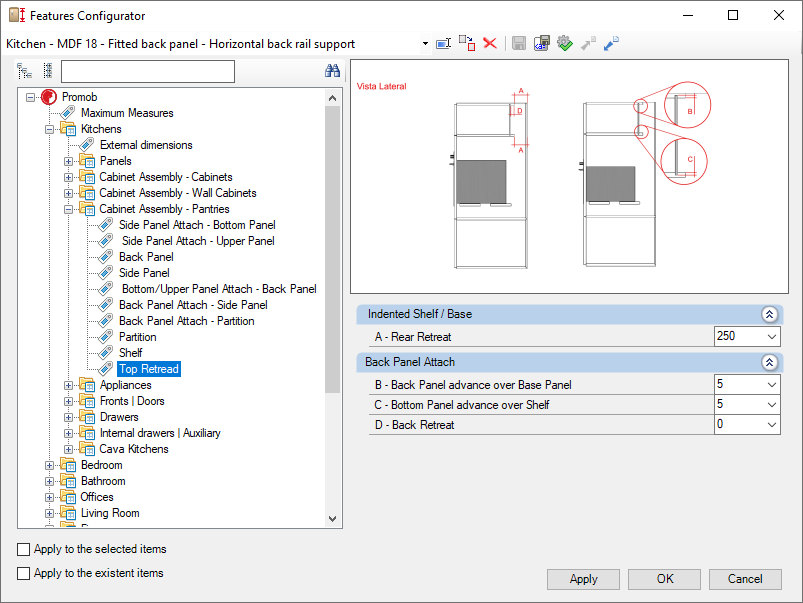Expand Cabinet Assembly - Cabinets folder
The image size is (803, 603).
[68, 177]
